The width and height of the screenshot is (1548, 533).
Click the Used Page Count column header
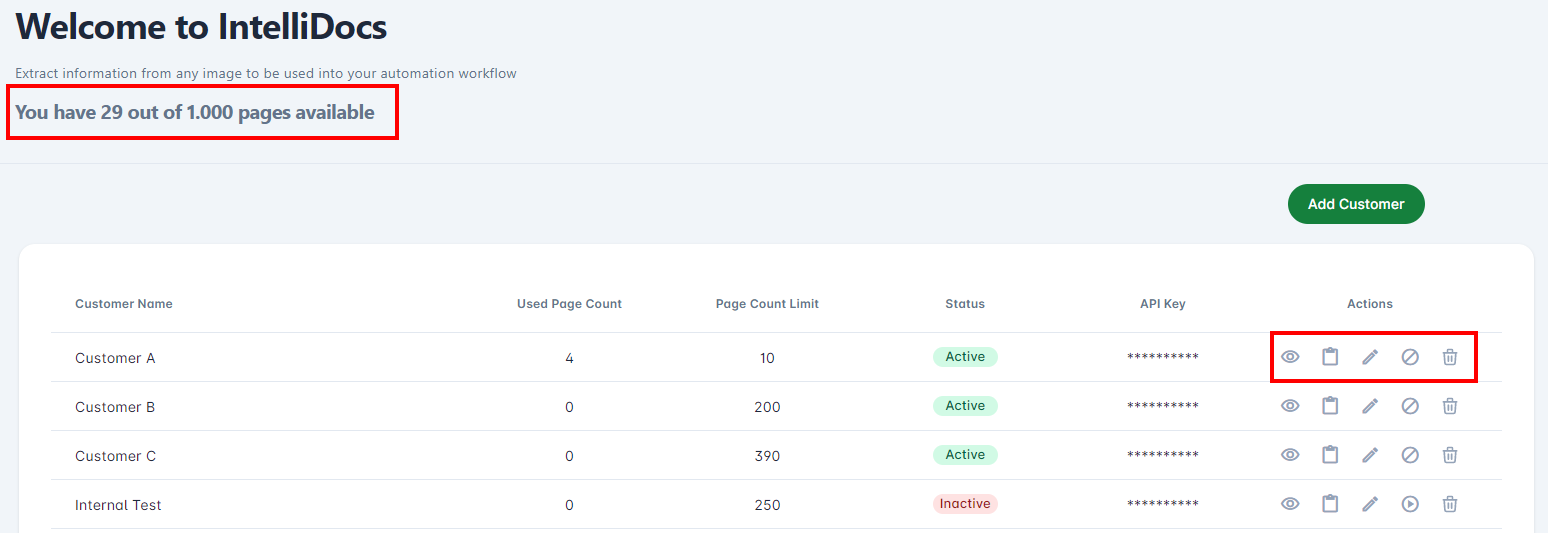click(569, 304)
